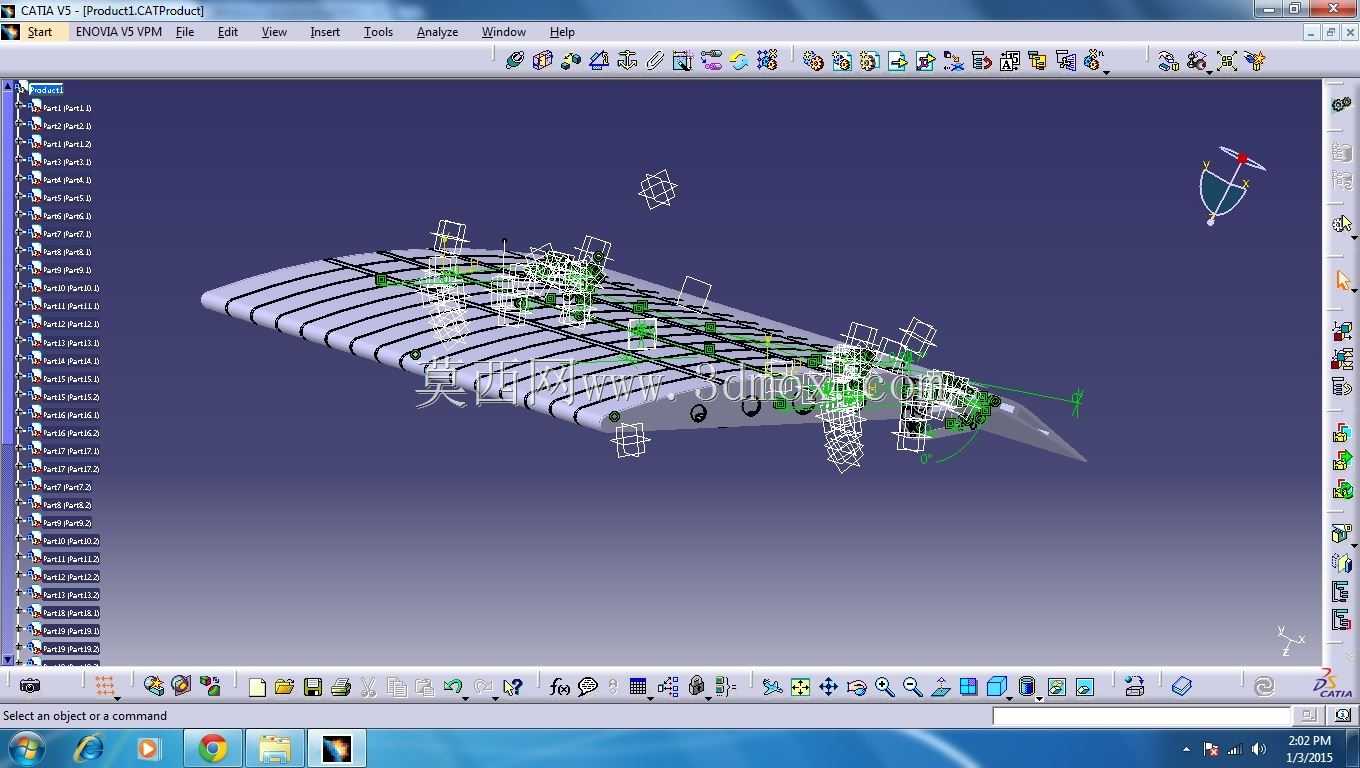Viewport: 1360px width, 768px height.
Task: Select Part5 (Part5.1) in the tree
Action: click(x=67, y=198)
